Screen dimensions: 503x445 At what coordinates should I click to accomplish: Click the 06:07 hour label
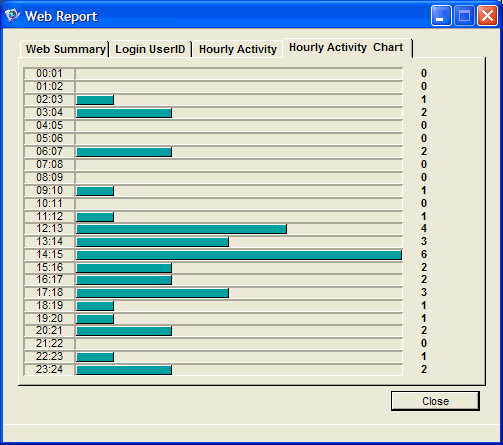(49, 152)
